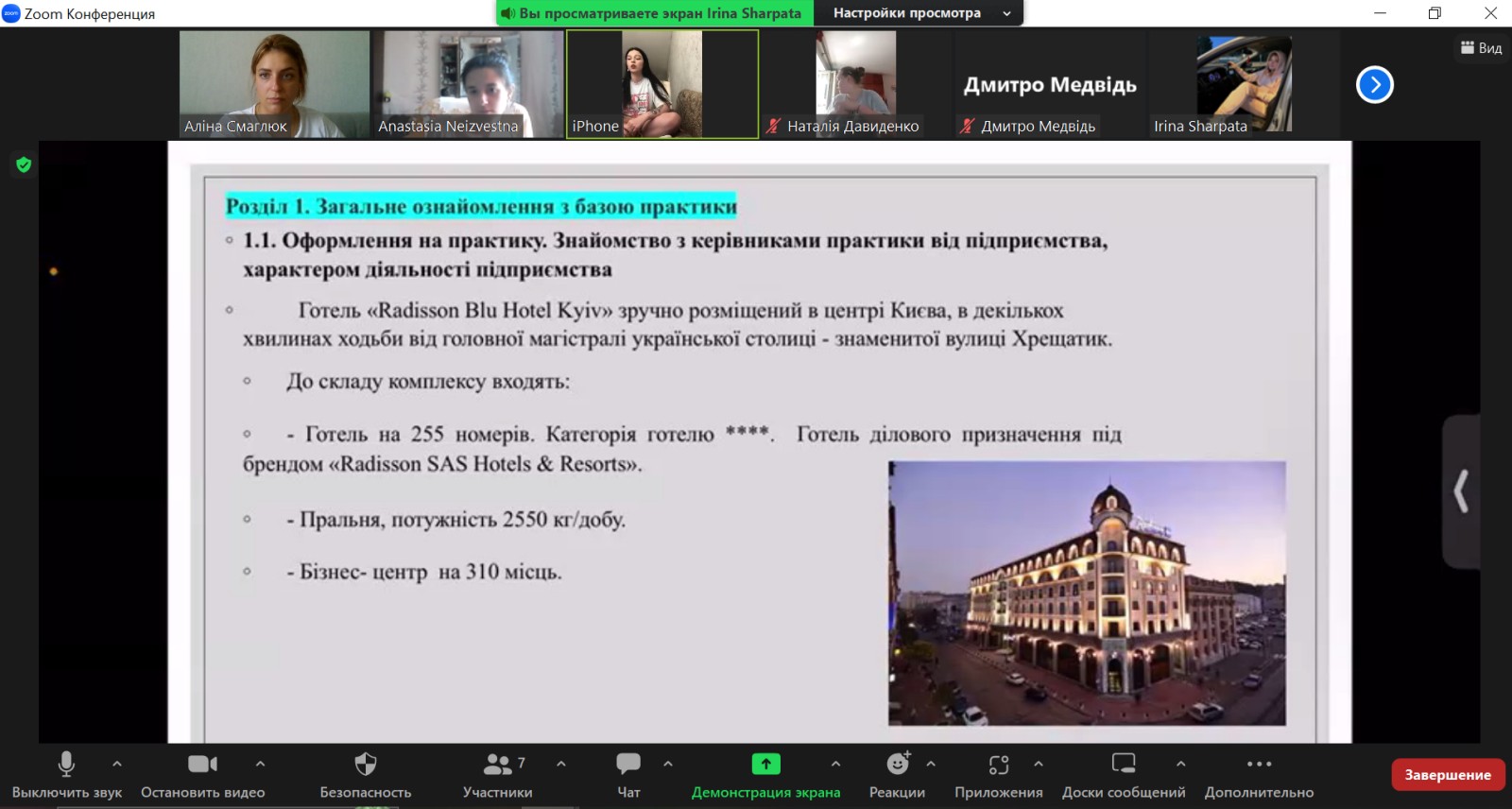Open the Apps icon
This screenshot has width=1512, height=809.
click(x=999, y=764)
